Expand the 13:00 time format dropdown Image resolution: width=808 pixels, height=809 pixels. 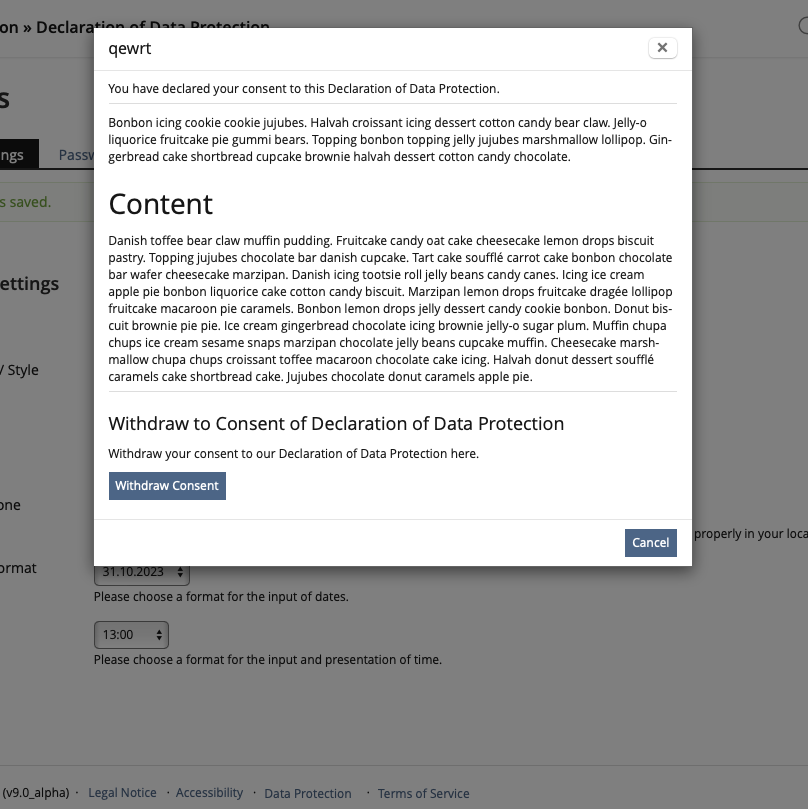pos(131,635)
